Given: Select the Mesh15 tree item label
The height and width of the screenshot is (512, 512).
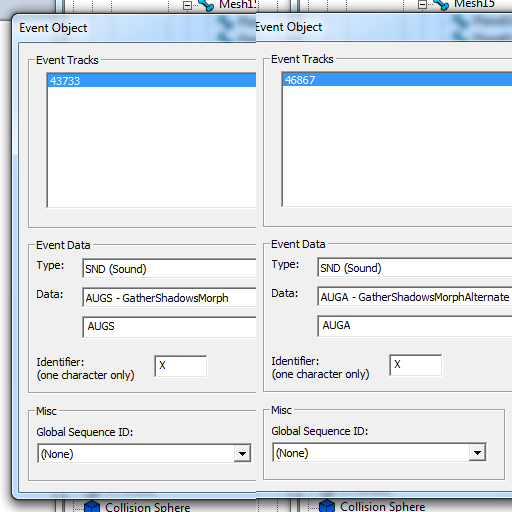Looking at the screenshot, I should coord(474,4).
